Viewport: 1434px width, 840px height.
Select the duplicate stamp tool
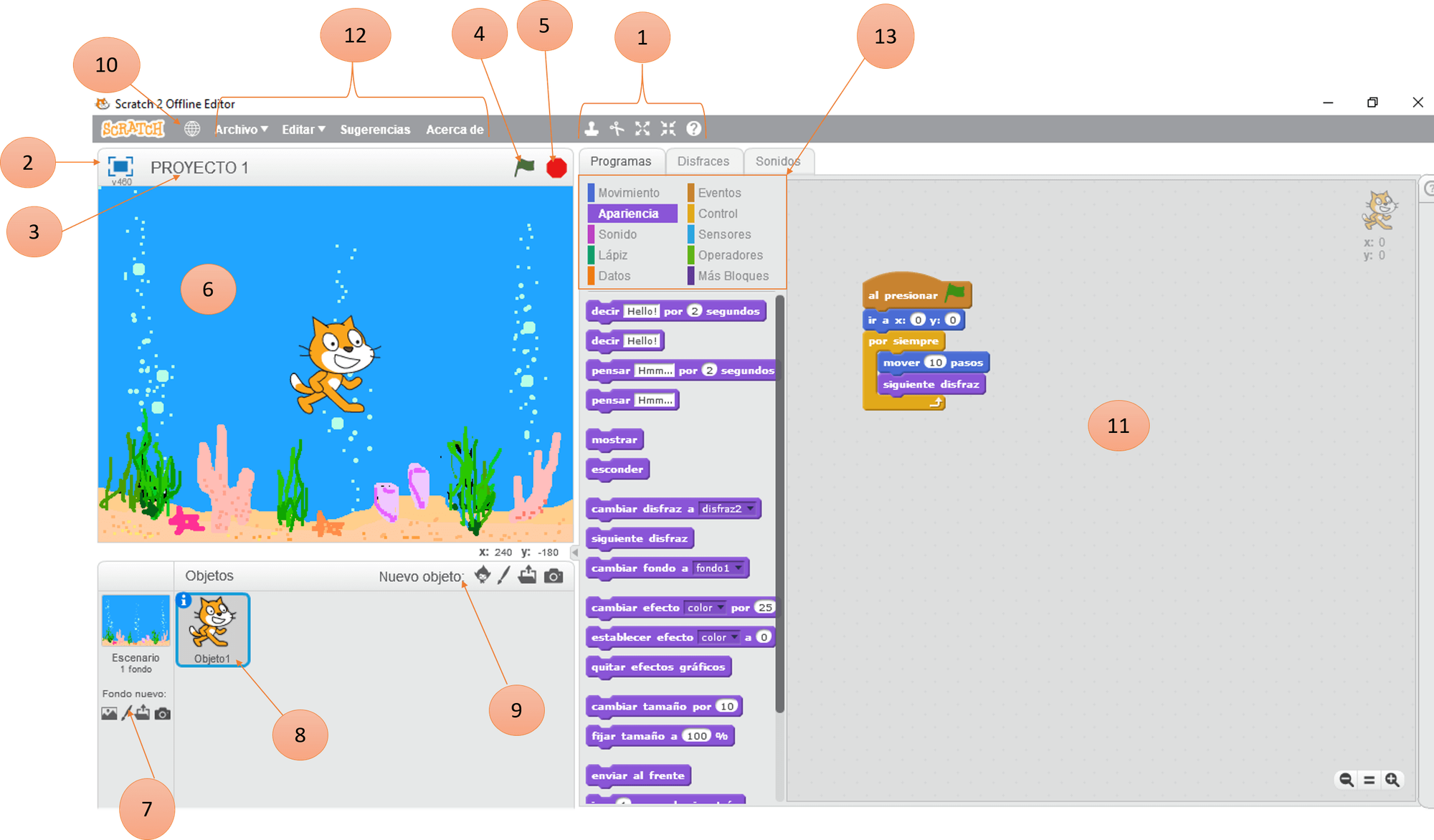click(x=592, y=129)
